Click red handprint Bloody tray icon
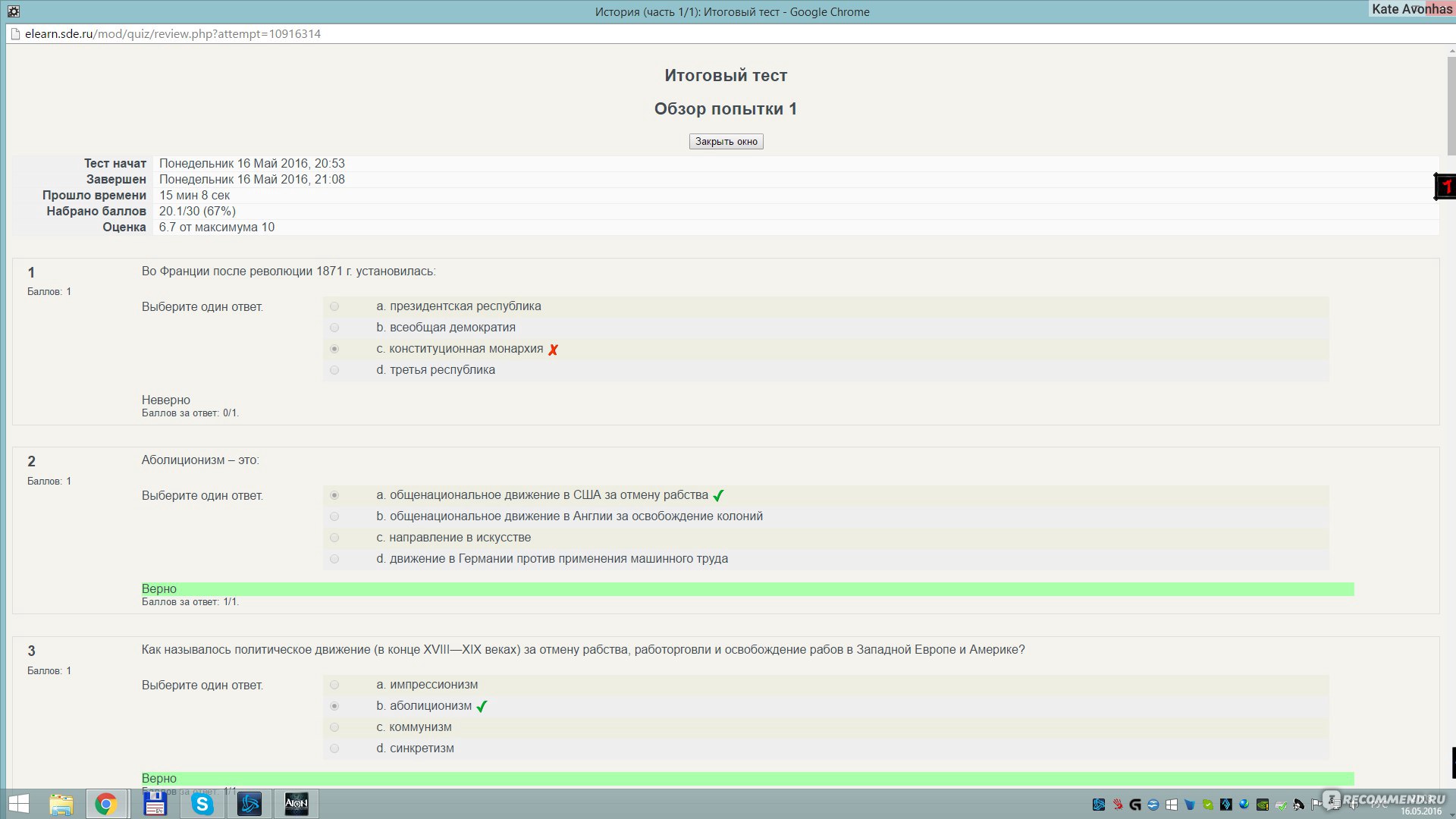This screenshot has height=819, width=1456. pos(1118,805)
